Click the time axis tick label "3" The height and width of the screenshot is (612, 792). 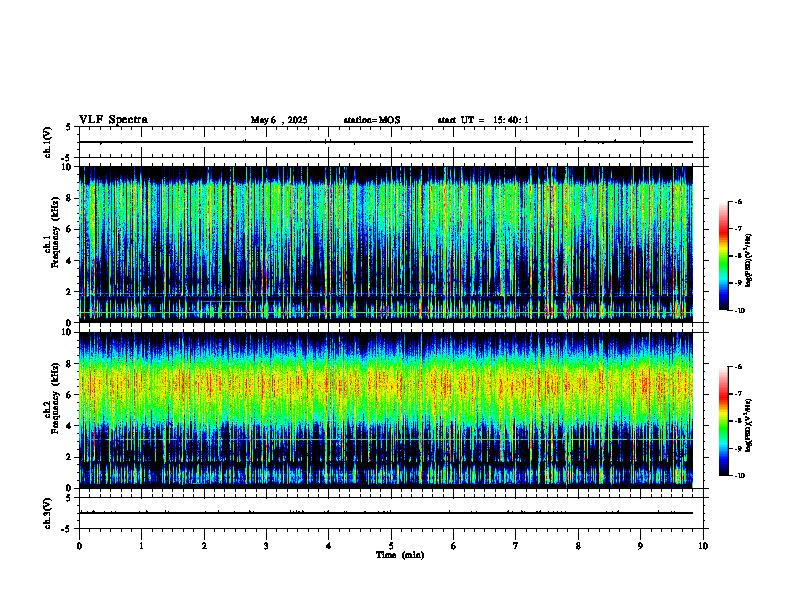[x=266, y=546]
